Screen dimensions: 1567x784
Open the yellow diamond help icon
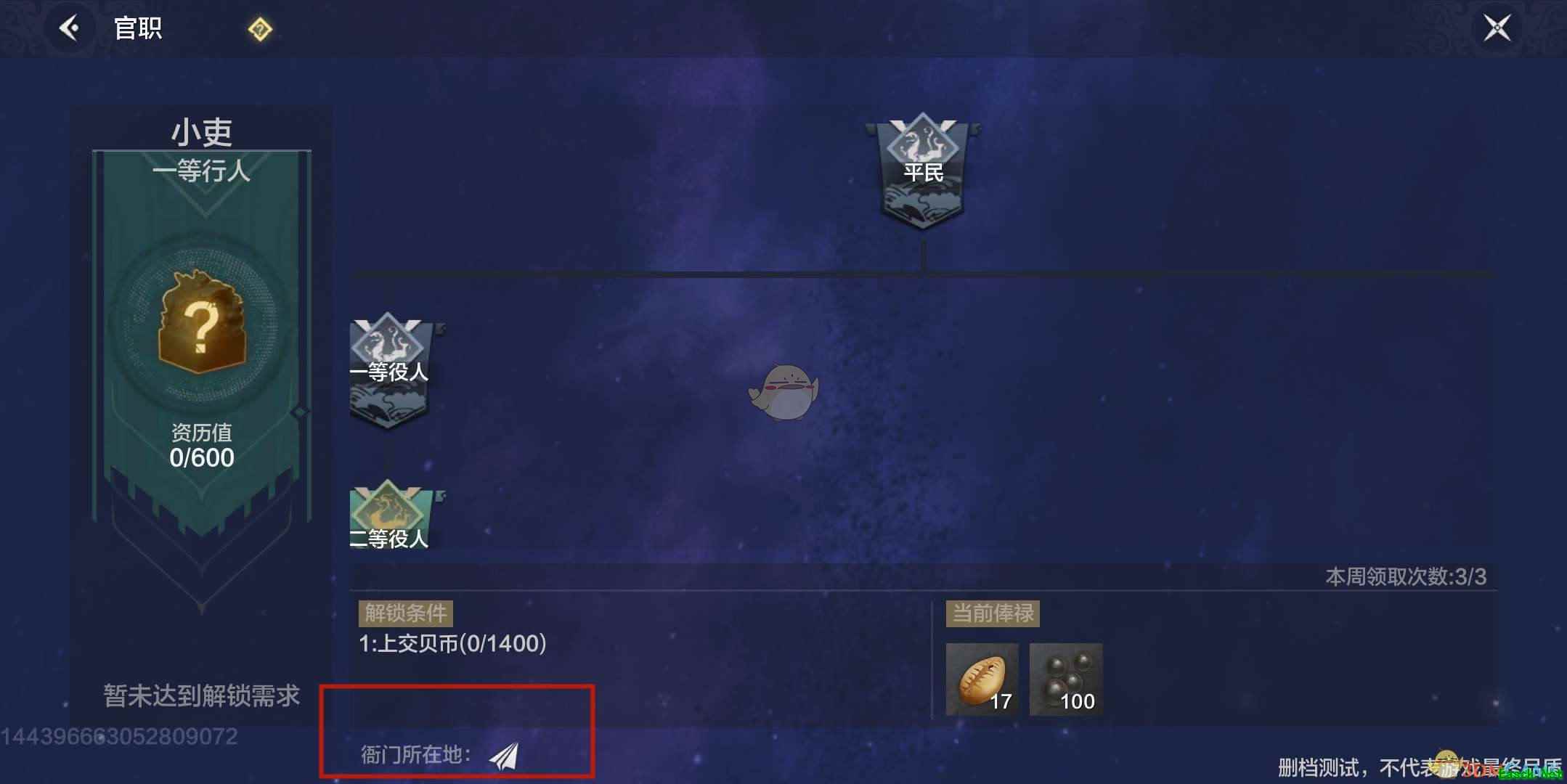pyautogui.click(x=260, y=30)
